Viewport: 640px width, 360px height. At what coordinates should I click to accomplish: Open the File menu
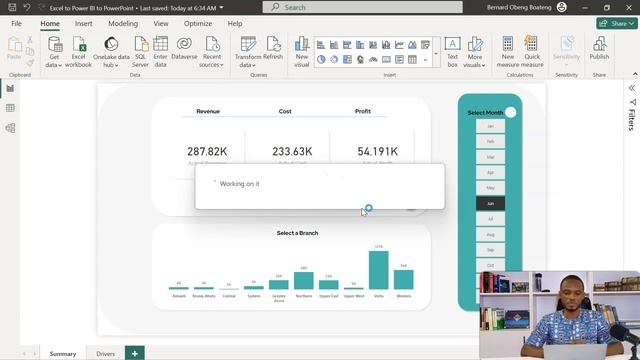pyautogui.click(x=16, y=24)
